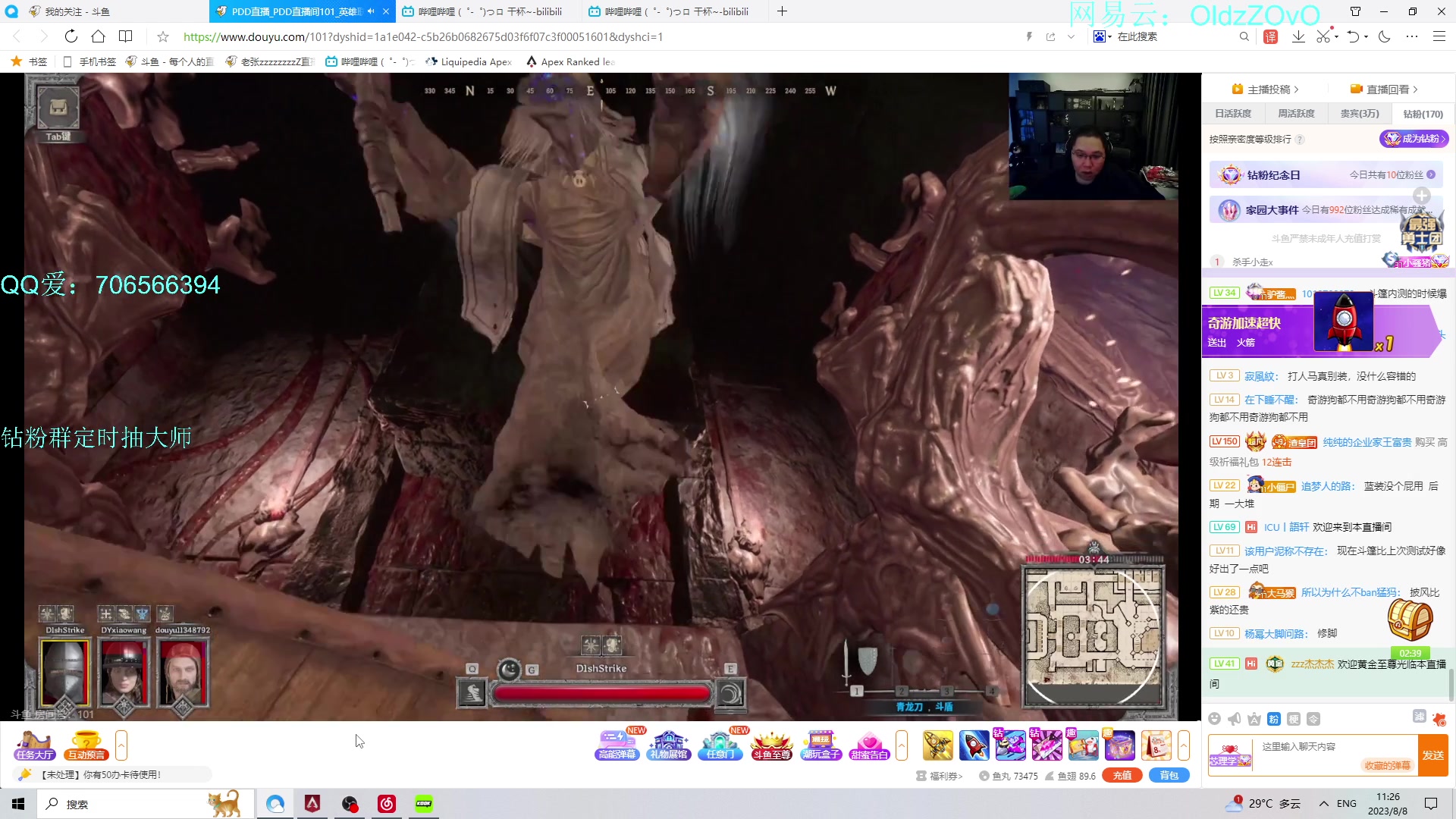Open the 任务大厅 task hall icon
Viewport: 1456px width, 819px height.
click(35, 745)
